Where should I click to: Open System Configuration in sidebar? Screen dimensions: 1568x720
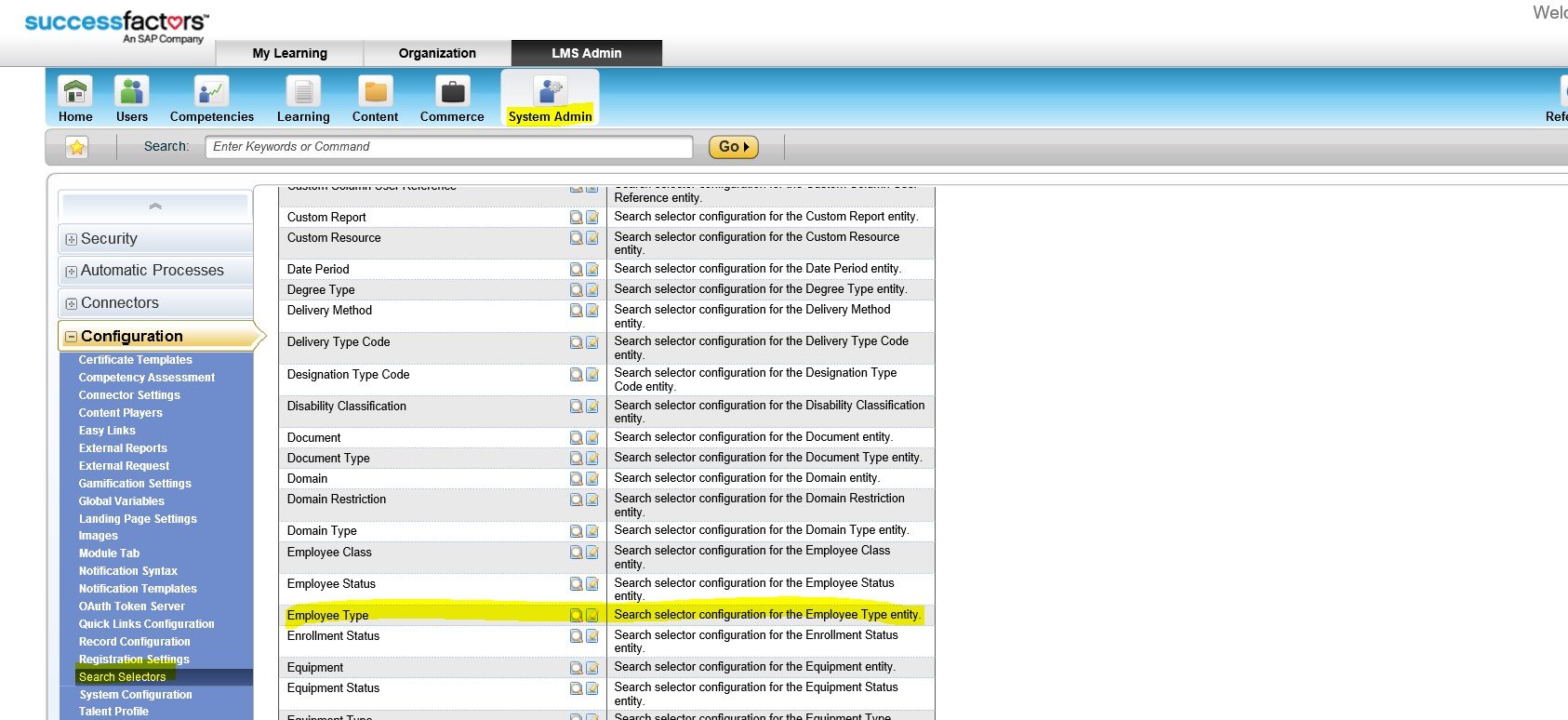point(136,695)
